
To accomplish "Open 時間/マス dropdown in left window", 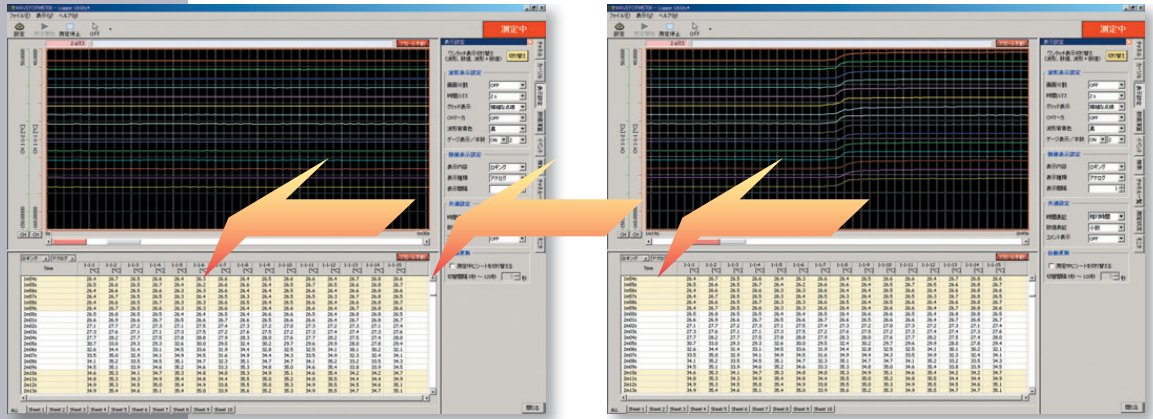I will pyautogui.click(x=508, y=96).
